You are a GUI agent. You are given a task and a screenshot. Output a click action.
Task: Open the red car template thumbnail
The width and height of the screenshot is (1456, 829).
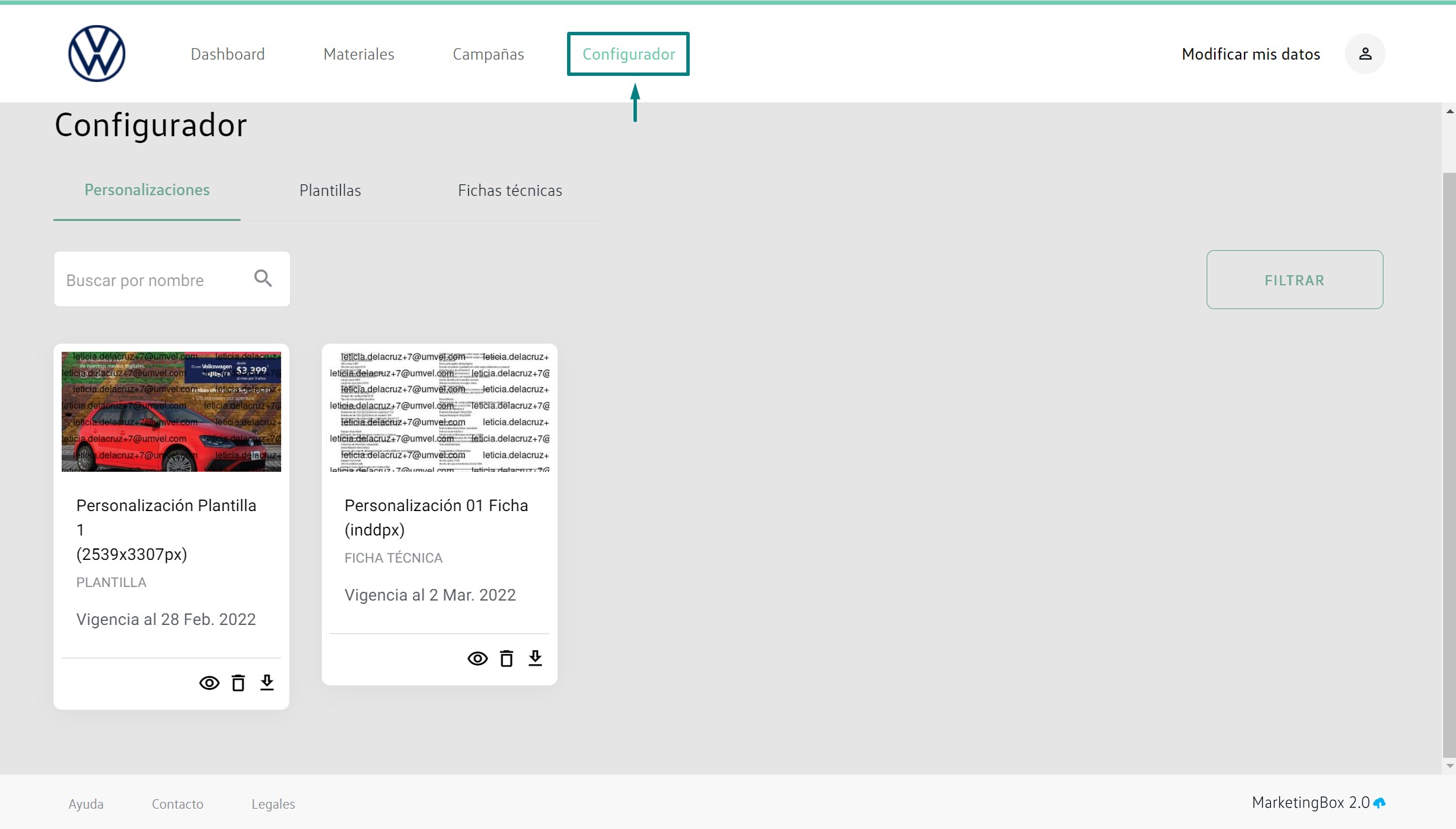pos(171,411)
